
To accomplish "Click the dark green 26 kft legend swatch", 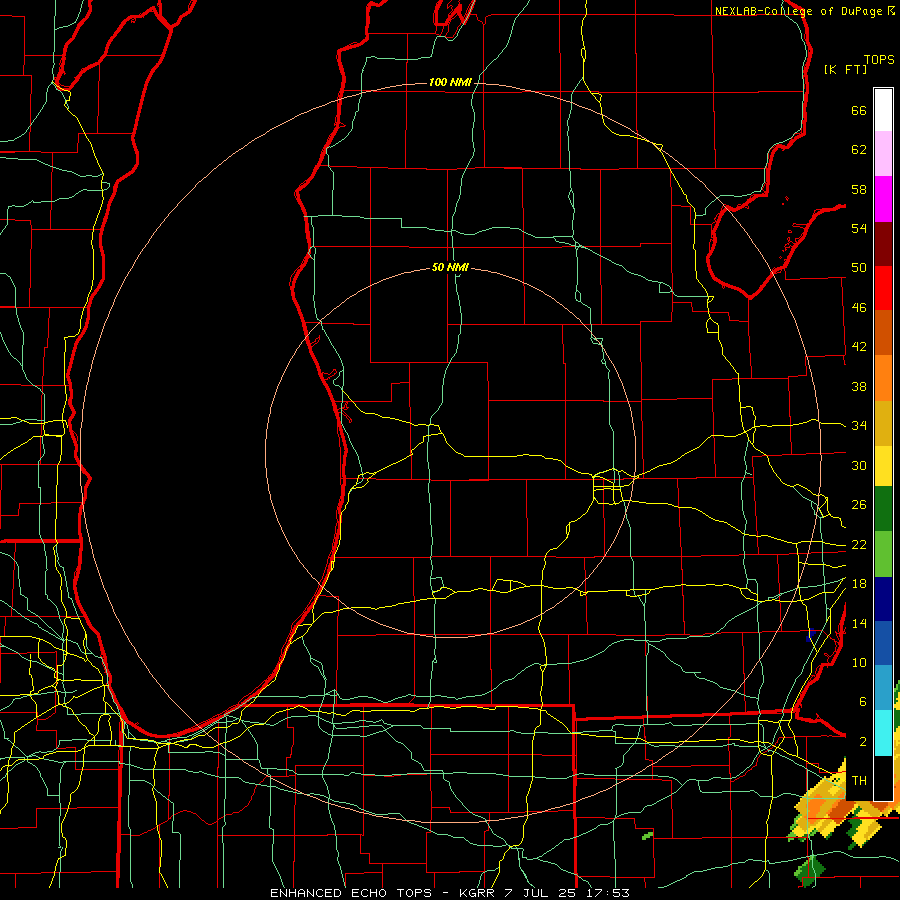I will click(883, 509).
